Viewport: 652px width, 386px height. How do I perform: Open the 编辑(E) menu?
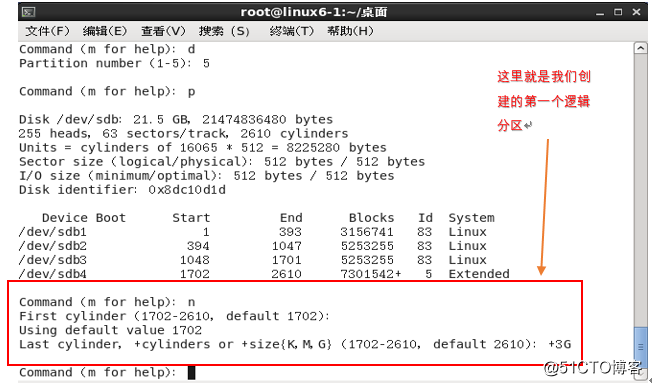[105, 31]
